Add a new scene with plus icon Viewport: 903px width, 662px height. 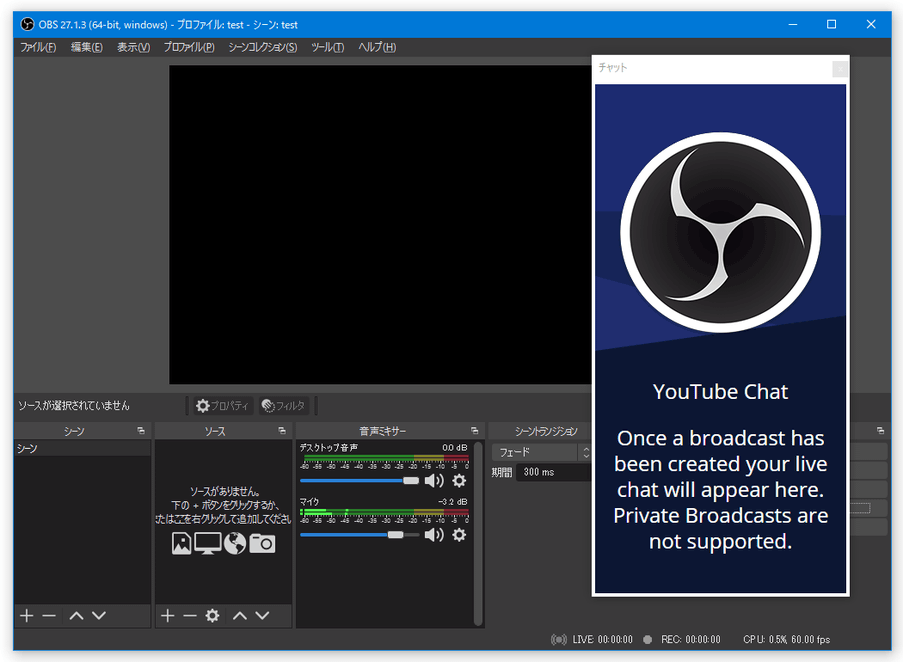pyautogui.click(x=26, y=615)
